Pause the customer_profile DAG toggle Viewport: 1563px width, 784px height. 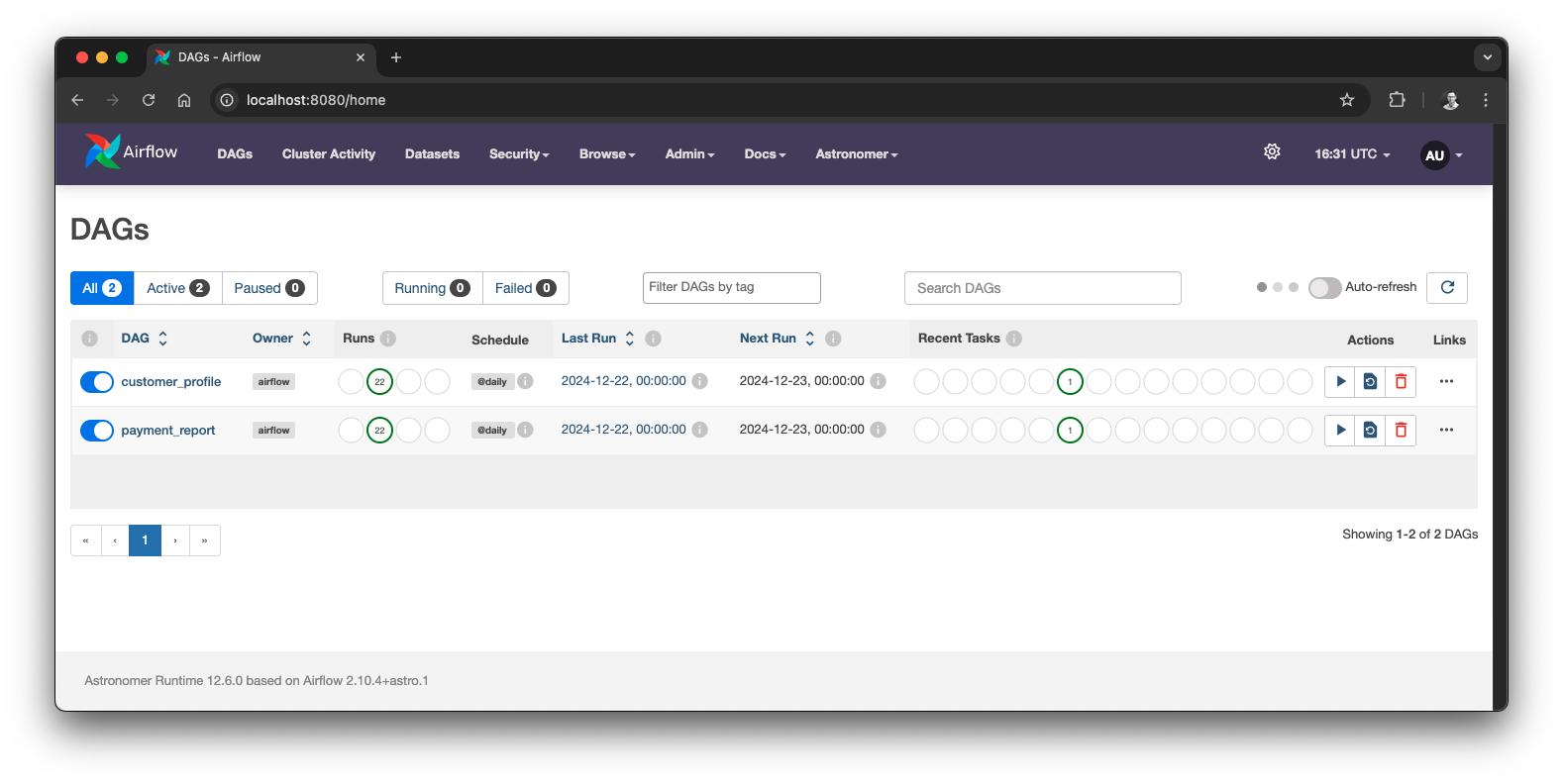(x=97, y=382)
